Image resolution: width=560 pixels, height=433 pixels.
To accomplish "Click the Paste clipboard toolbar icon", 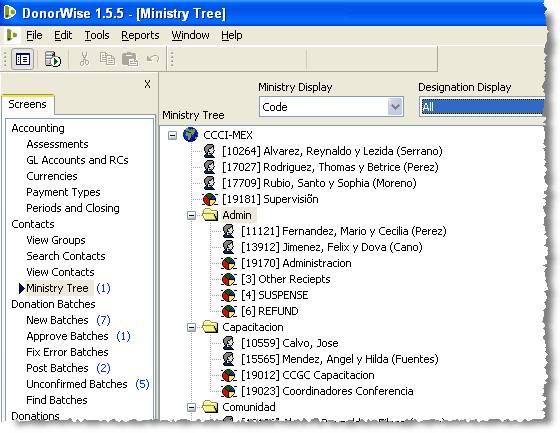I will 130,59.
